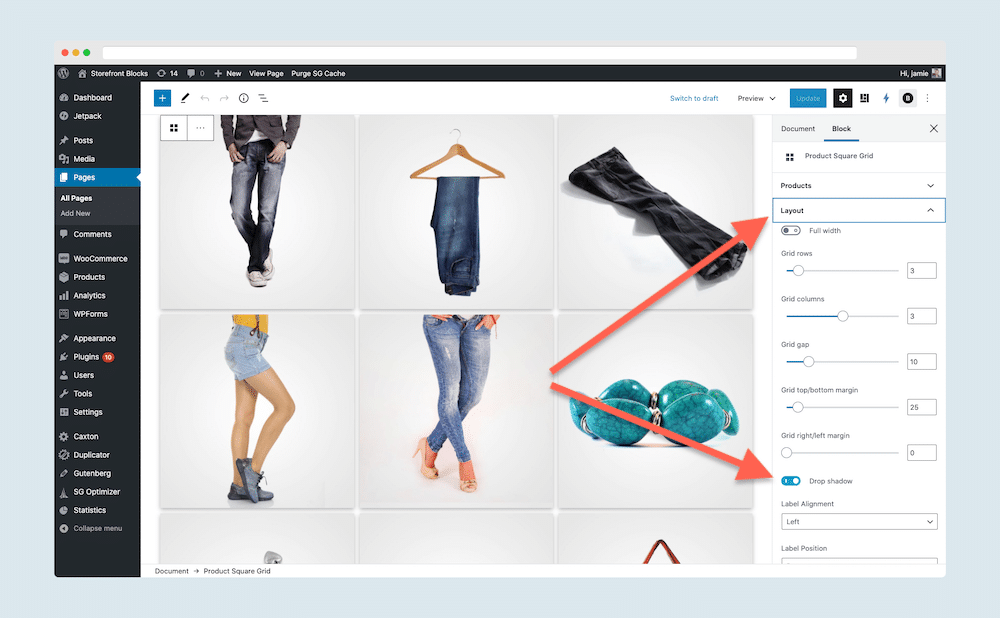Enable the Full width toggle
The image size is (1000, 618).
tap(791, 230)
